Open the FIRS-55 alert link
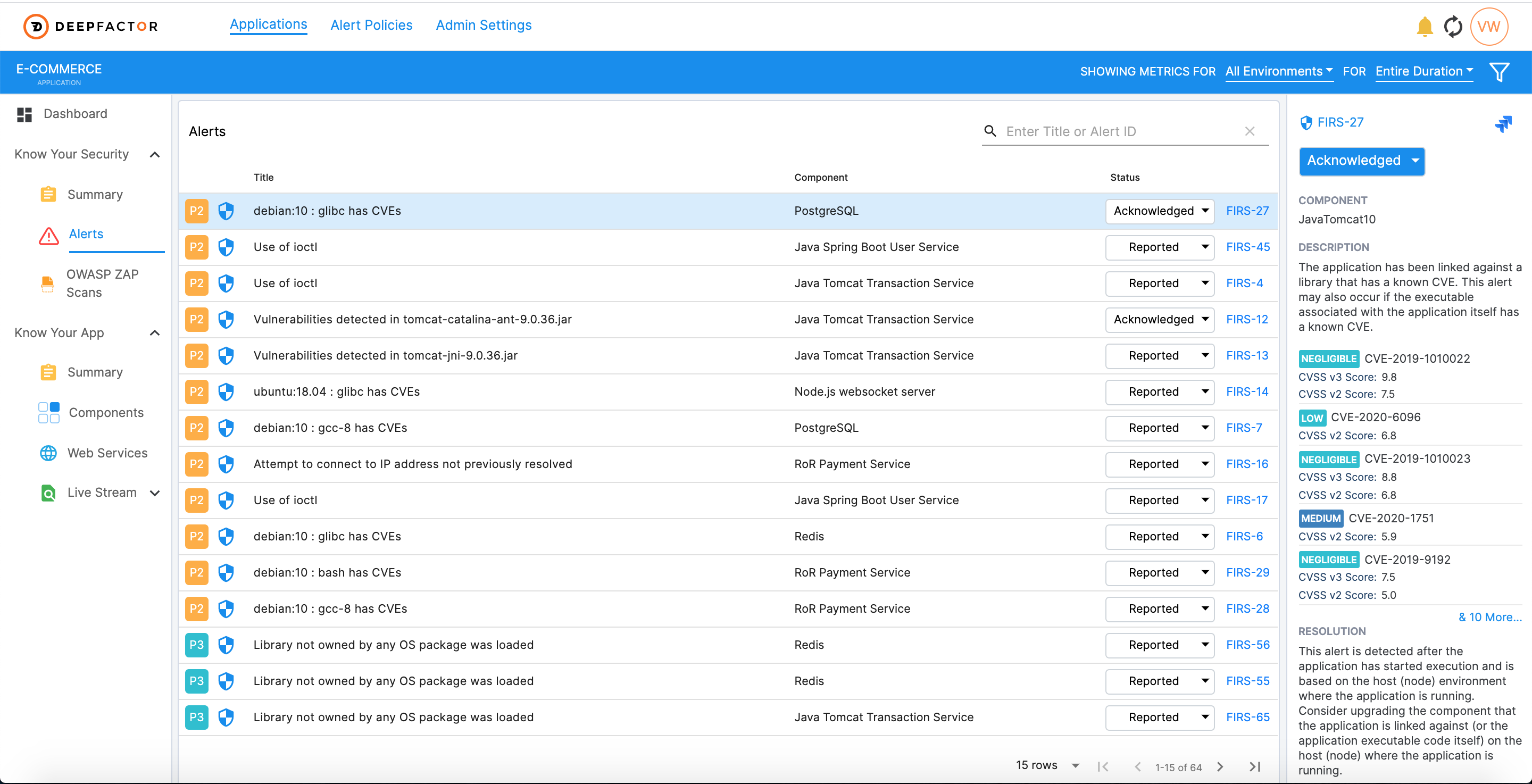 pos(1248,681)
